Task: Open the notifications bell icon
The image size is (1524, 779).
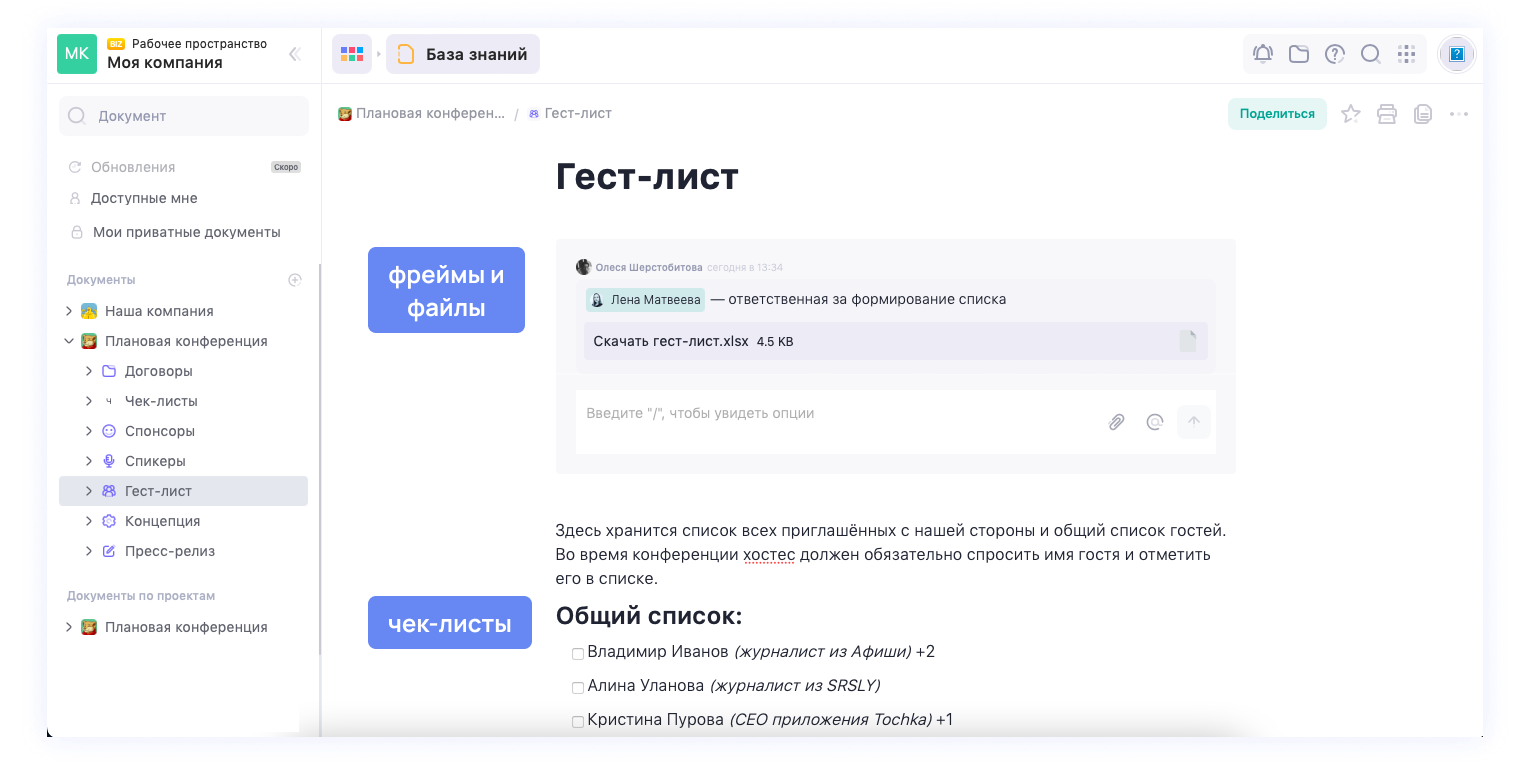Action: (1262, 54)
